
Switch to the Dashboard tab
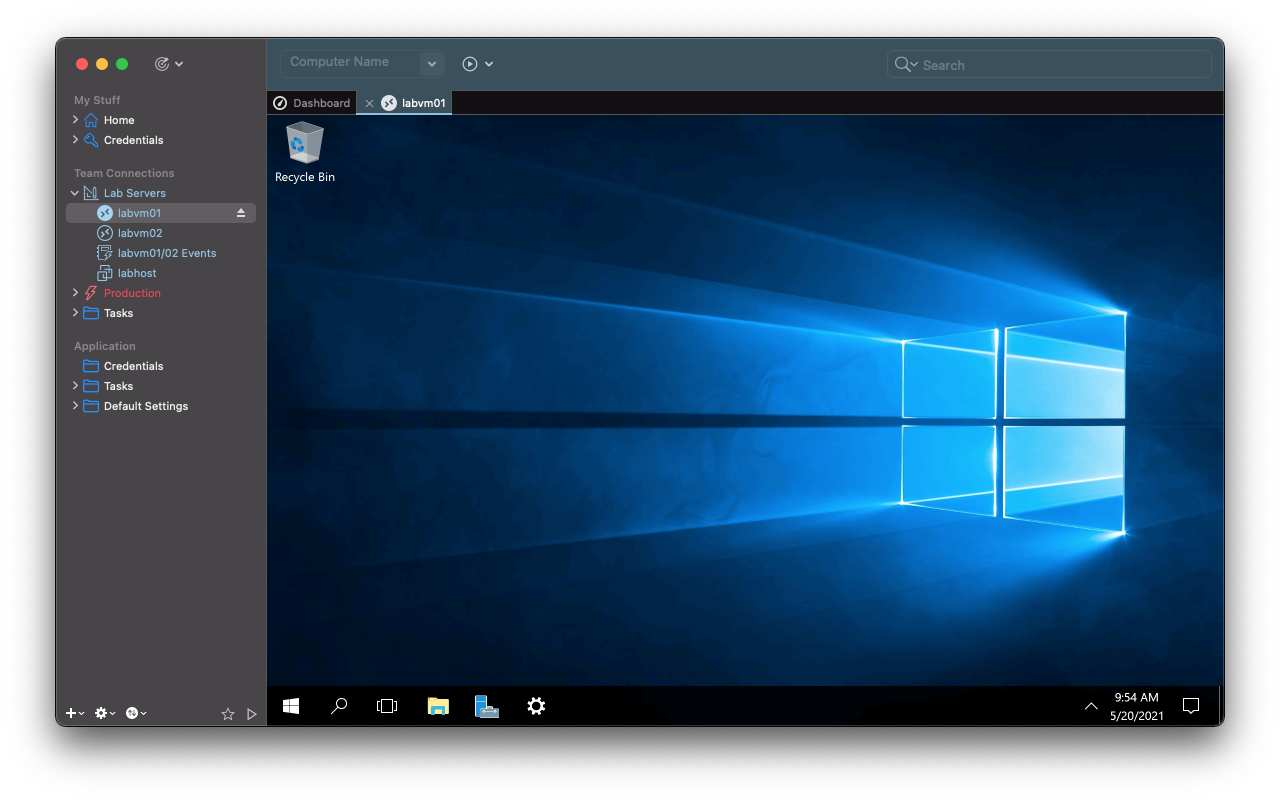point(312,103)
